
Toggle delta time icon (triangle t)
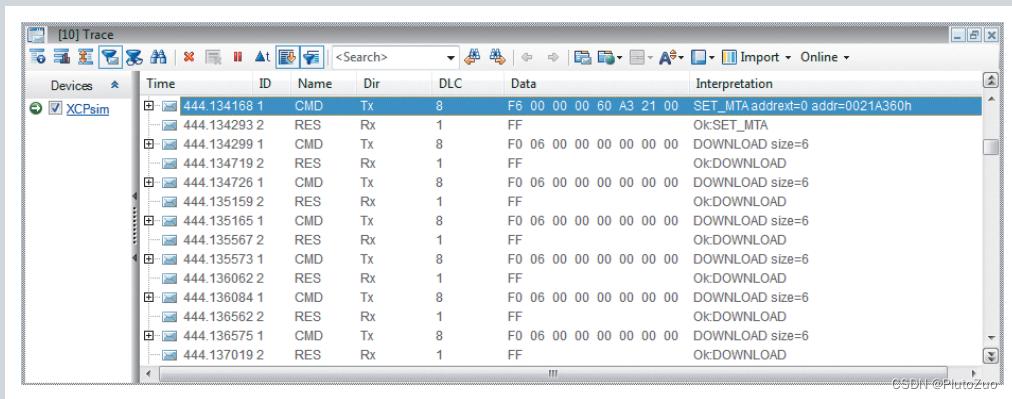coord(262,57)
